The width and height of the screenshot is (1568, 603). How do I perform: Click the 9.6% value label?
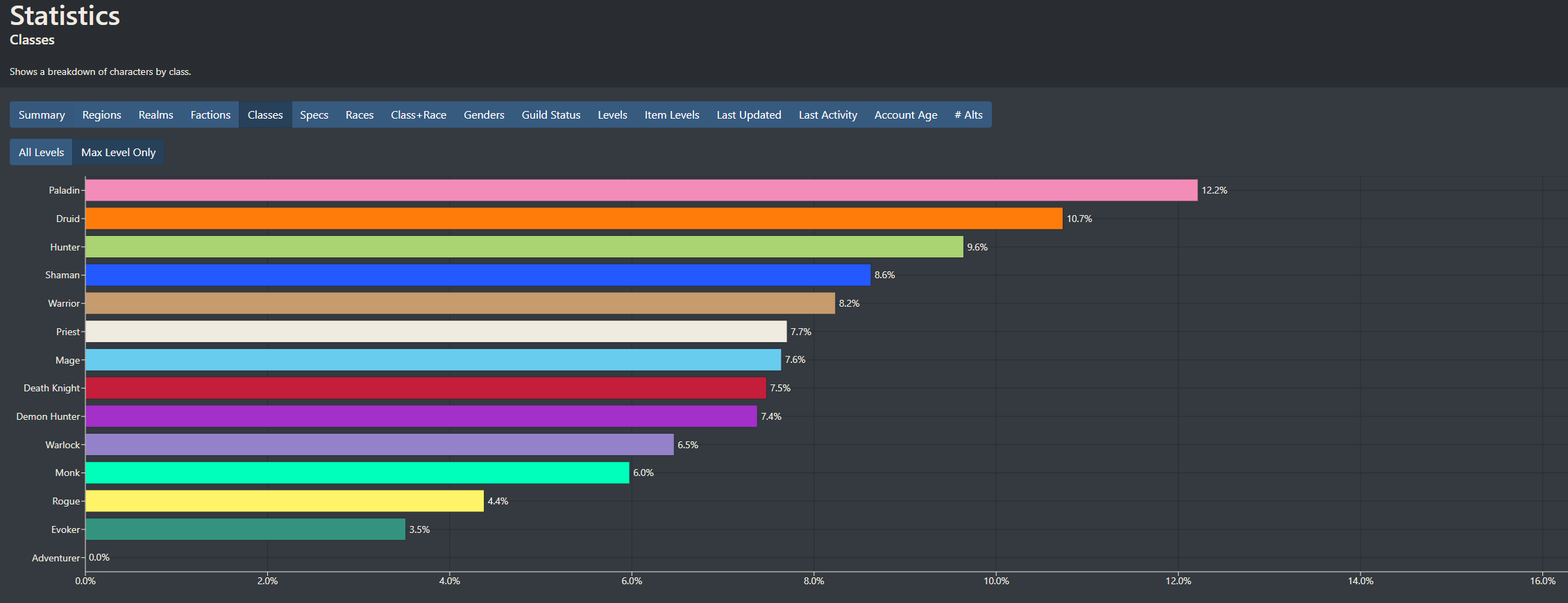[x=977, y=247]
